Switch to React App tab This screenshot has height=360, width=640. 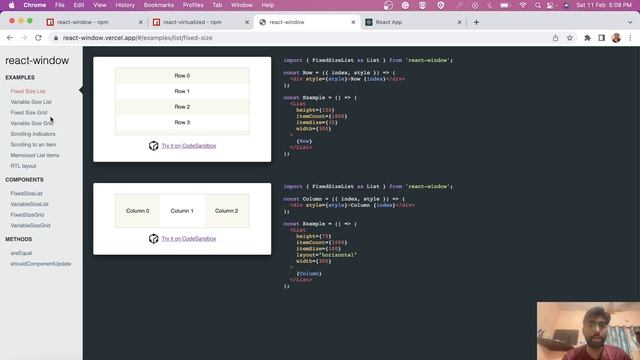(x=413, y=22)
